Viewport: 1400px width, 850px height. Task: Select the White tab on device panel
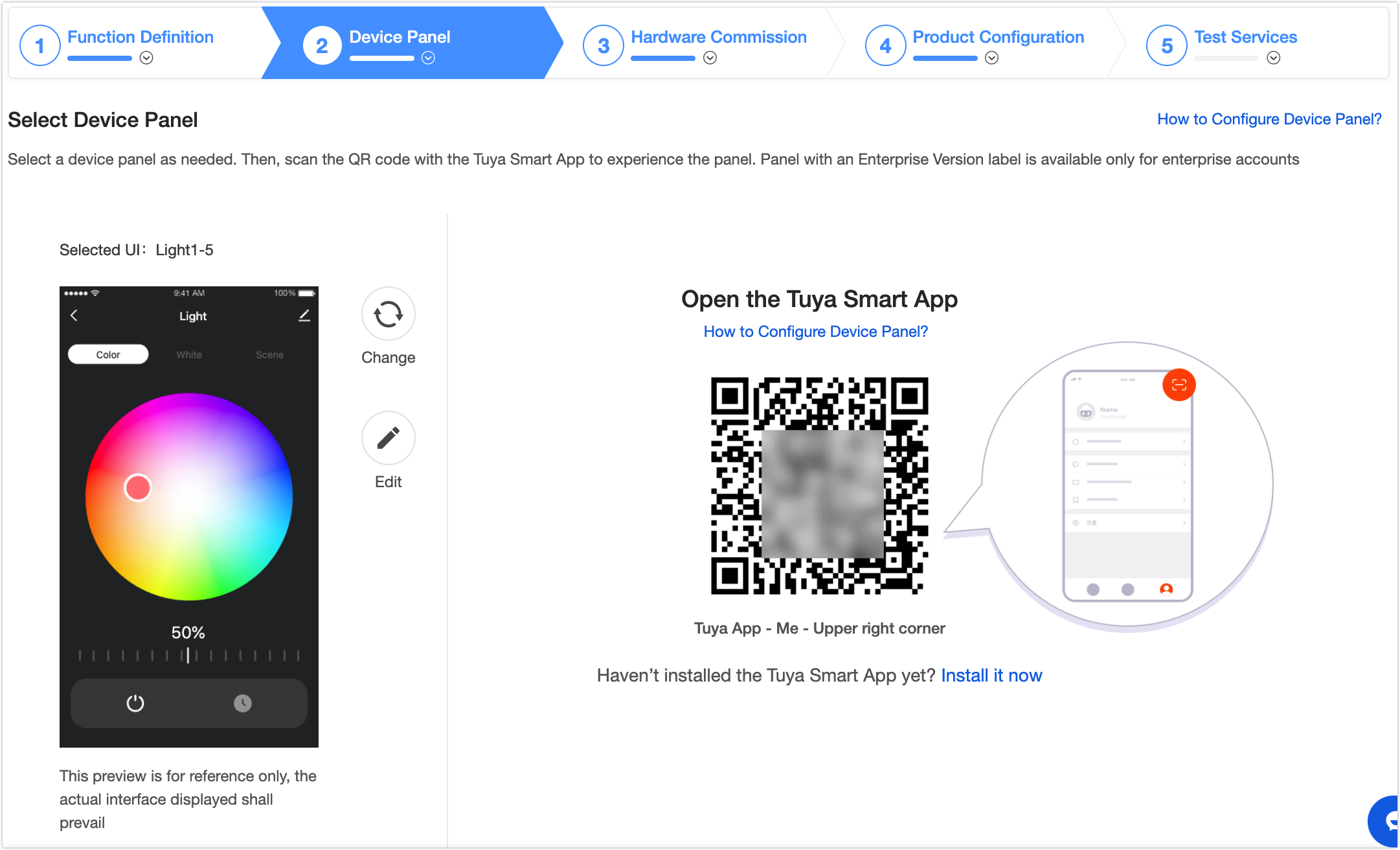189,355
